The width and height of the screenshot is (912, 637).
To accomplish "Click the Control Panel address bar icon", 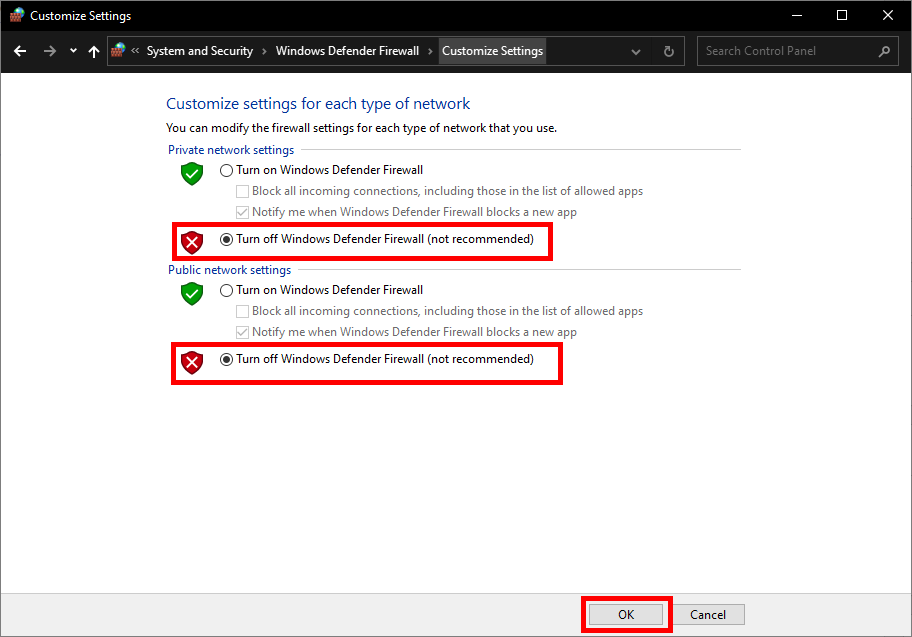I will 119,50.
